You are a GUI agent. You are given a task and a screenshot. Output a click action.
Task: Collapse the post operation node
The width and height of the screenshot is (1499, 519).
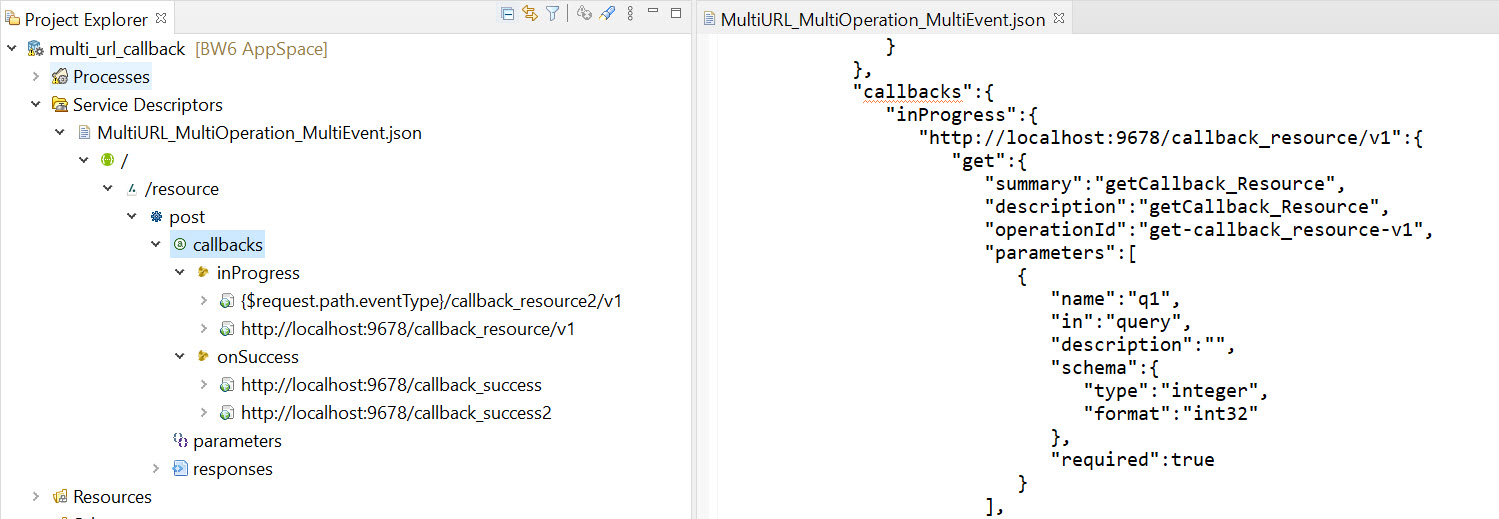coord(132,217)
